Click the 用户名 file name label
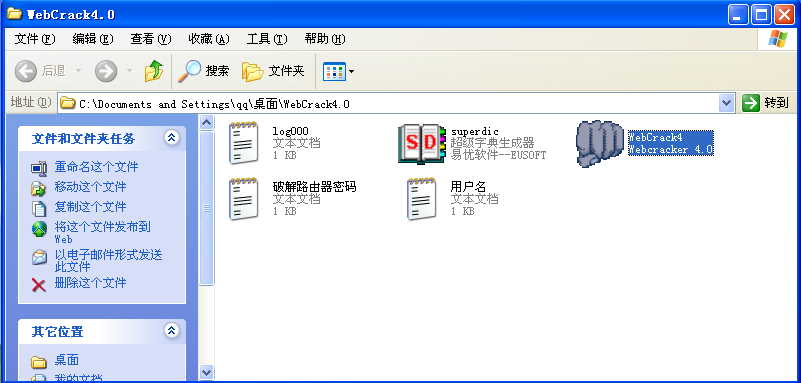The height and width of the screenshot is (383, 801). click(468, 187)
